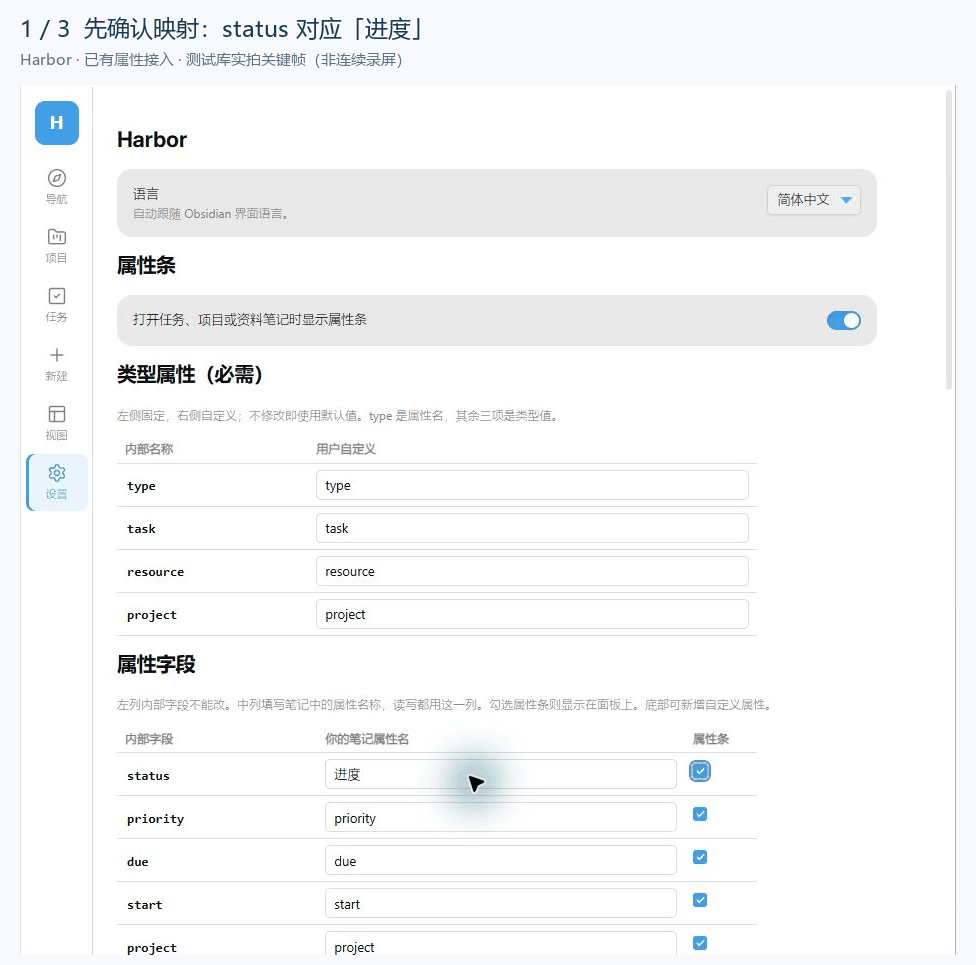Click the priority internal field label
Screen dimensions: 976x965
pyautogui.click(x=156, y=819)
